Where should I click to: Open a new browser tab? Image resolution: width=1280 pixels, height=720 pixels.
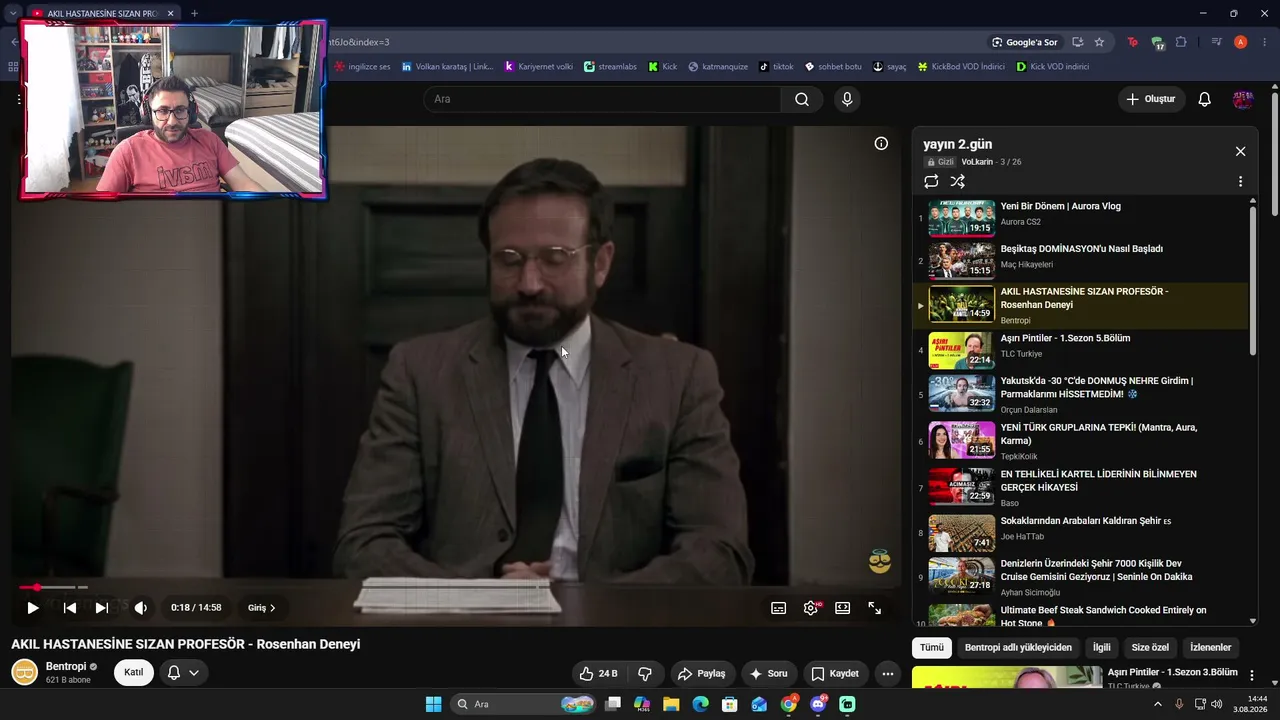(194, 13)
